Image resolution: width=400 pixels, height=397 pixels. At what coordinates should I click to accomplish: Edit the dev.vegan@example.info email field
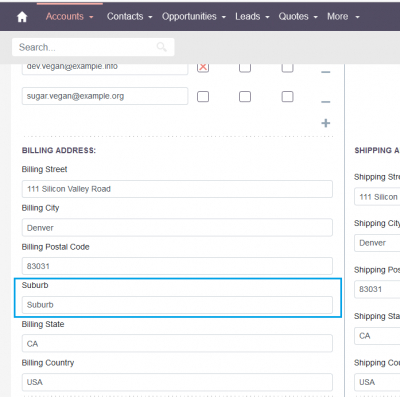pos(105,68)
